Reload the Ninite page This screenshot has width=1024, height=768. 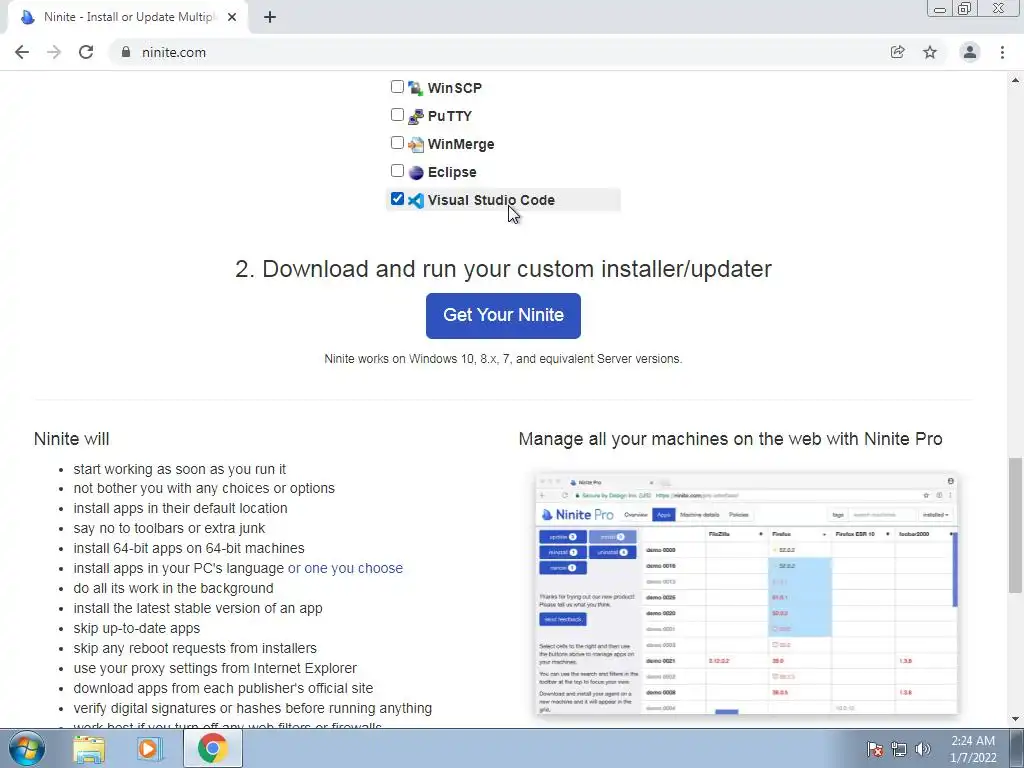86,52
